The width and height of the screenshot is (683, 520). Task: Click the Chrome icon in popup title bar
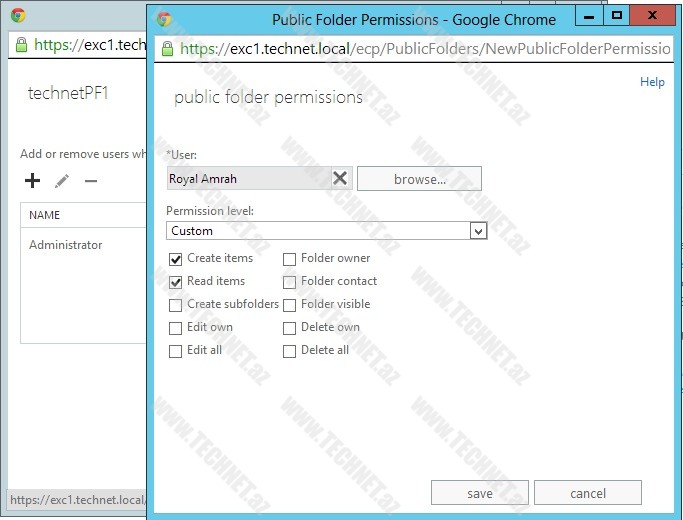coord(164,19)
